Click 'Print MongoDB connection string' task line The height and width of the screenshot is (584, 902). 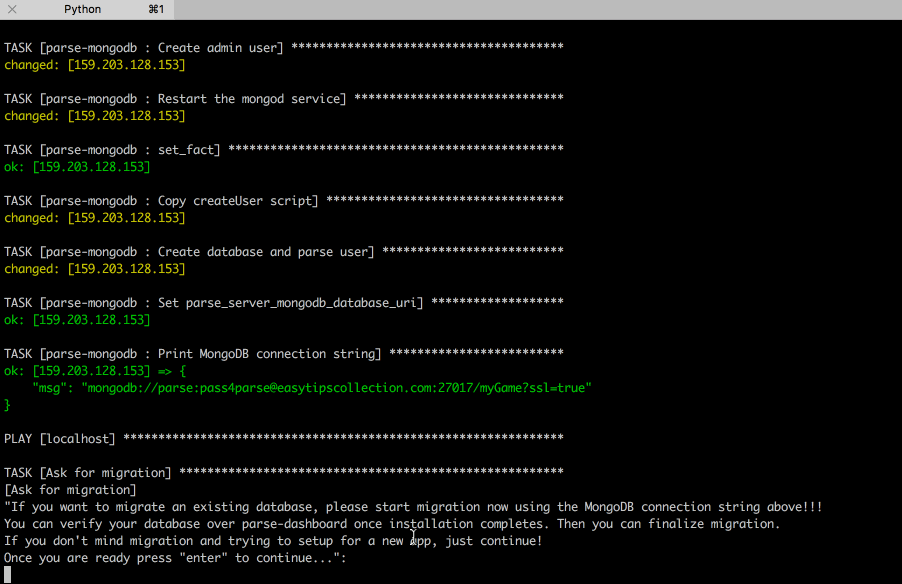click(x=193, y=353)
